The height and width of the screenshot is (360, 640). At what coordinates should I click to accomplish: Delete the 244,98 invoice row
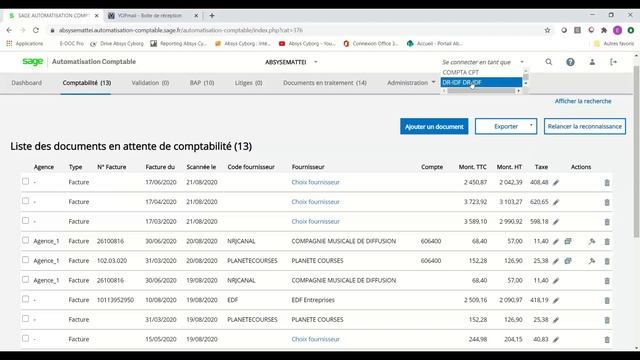(607, 340)
